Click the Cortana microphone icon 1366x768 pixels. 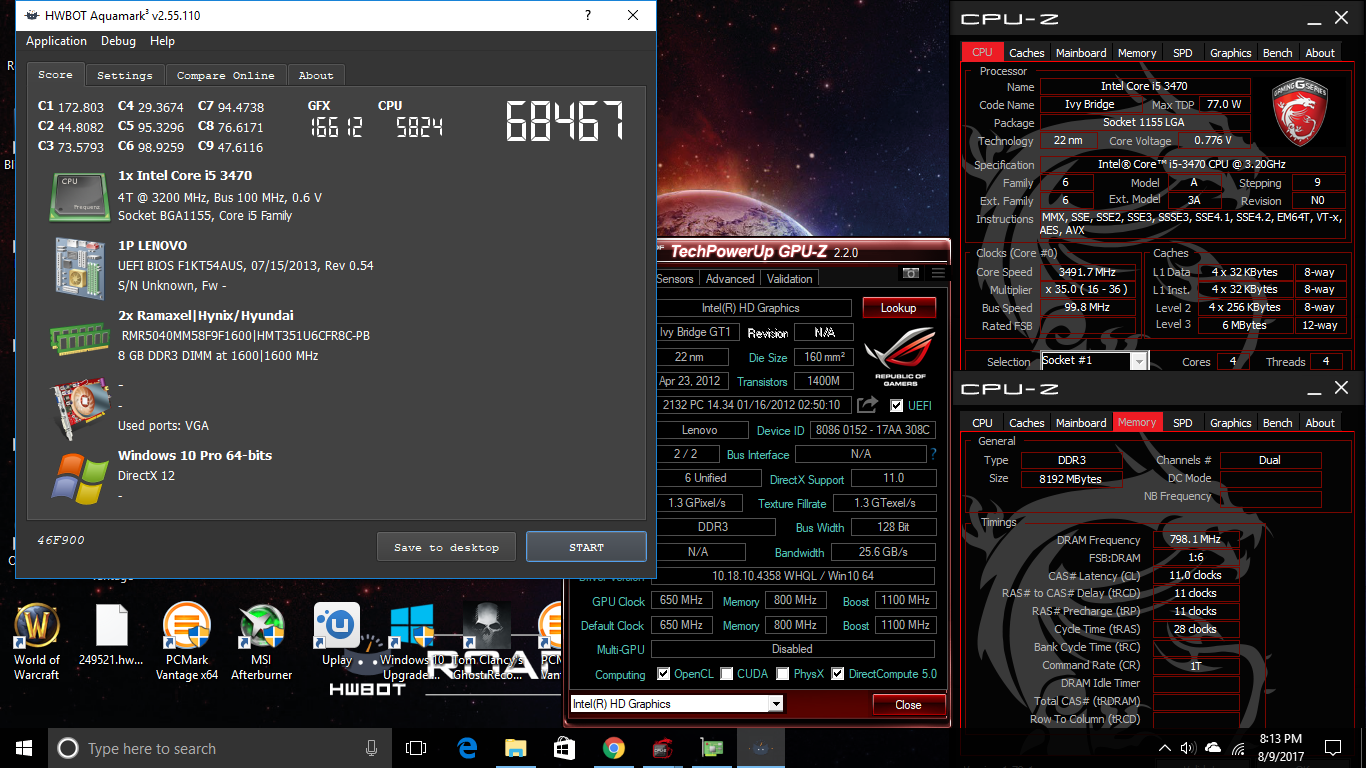(372, 748)
